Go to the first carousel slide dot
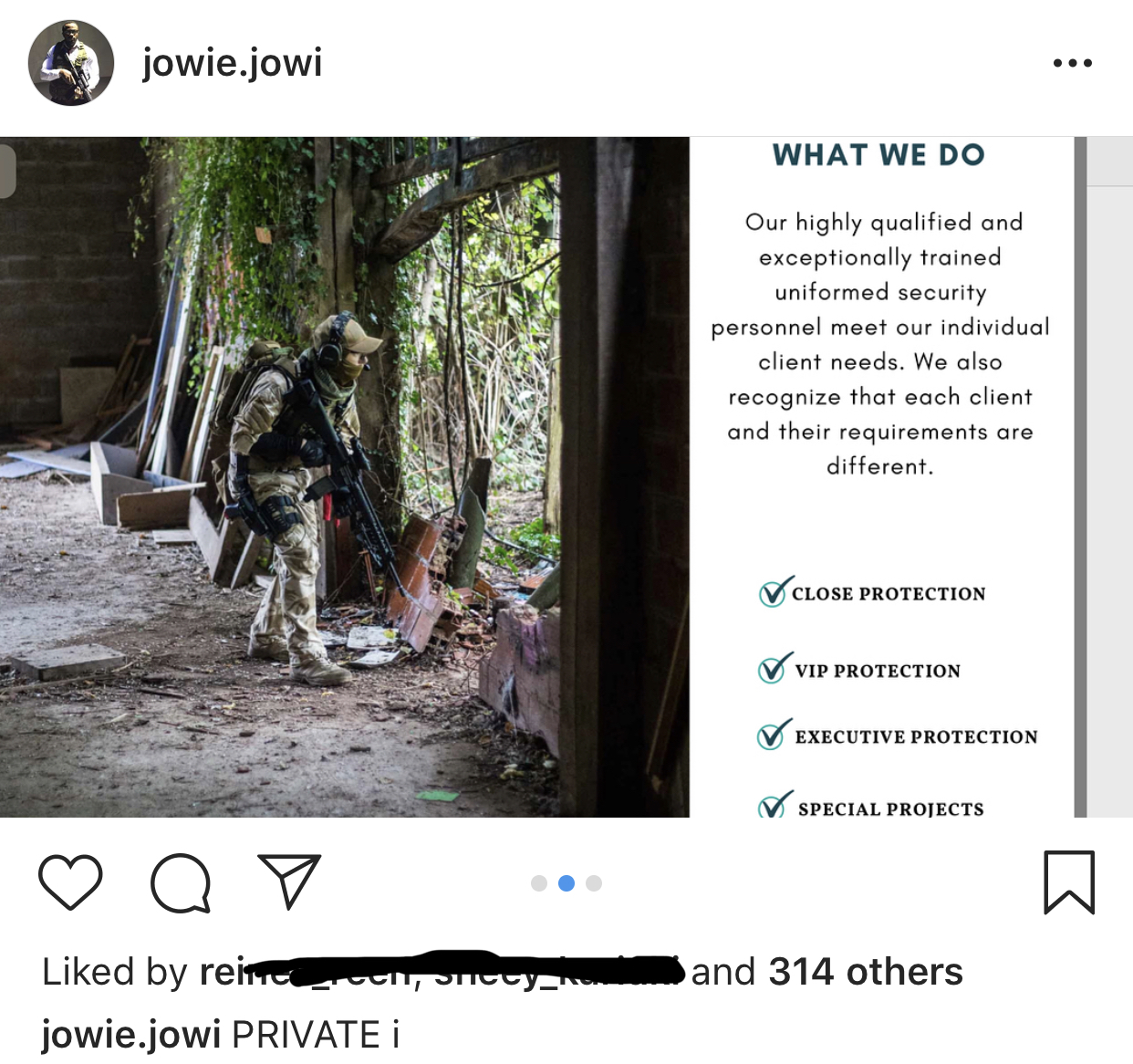Image resolution: width=1133 pixels, height=1064 pixels. coord(539,883)
